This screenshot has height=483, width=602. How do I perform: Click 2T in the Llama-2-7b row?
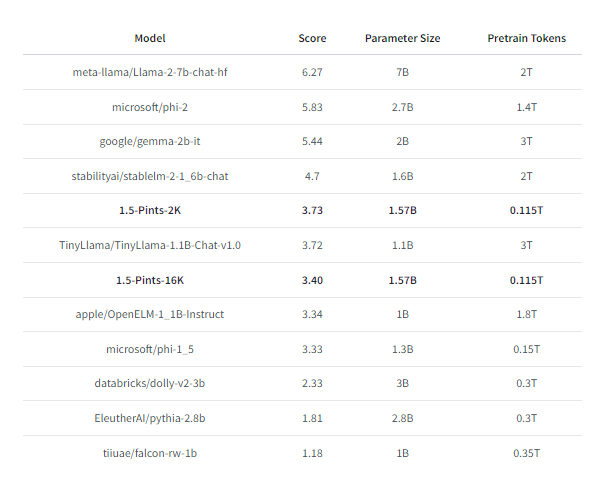point(526,72)
